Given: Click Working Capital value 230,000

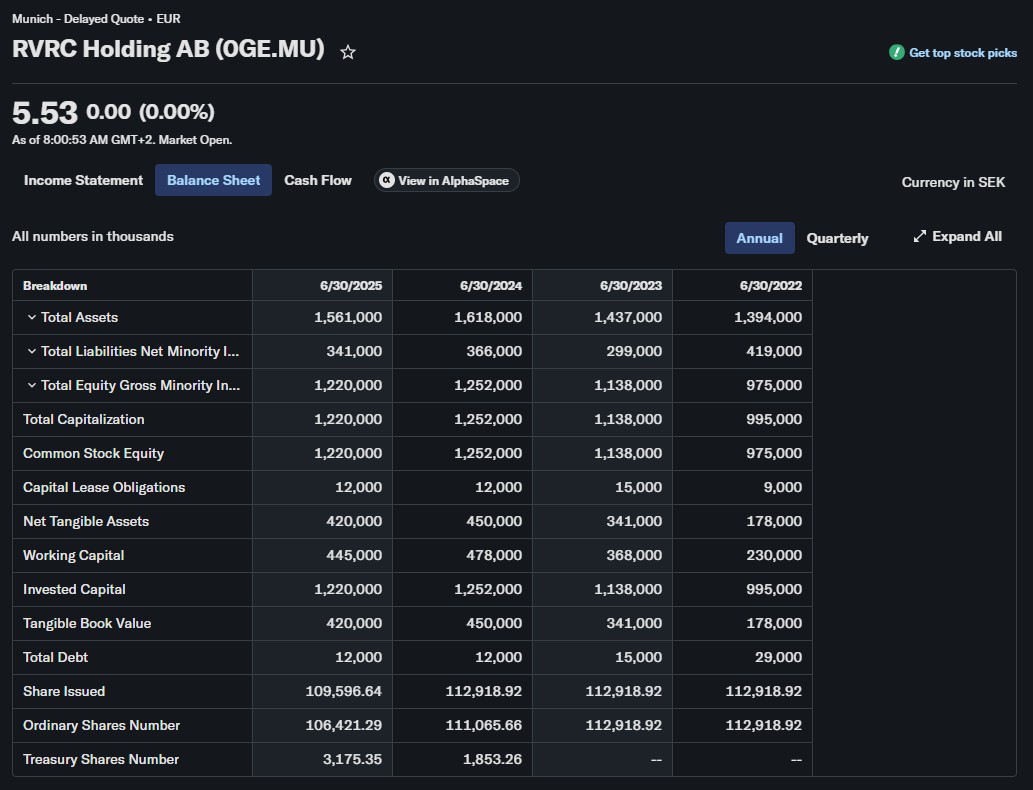Looking at the screenshot, I should [774, 555].
